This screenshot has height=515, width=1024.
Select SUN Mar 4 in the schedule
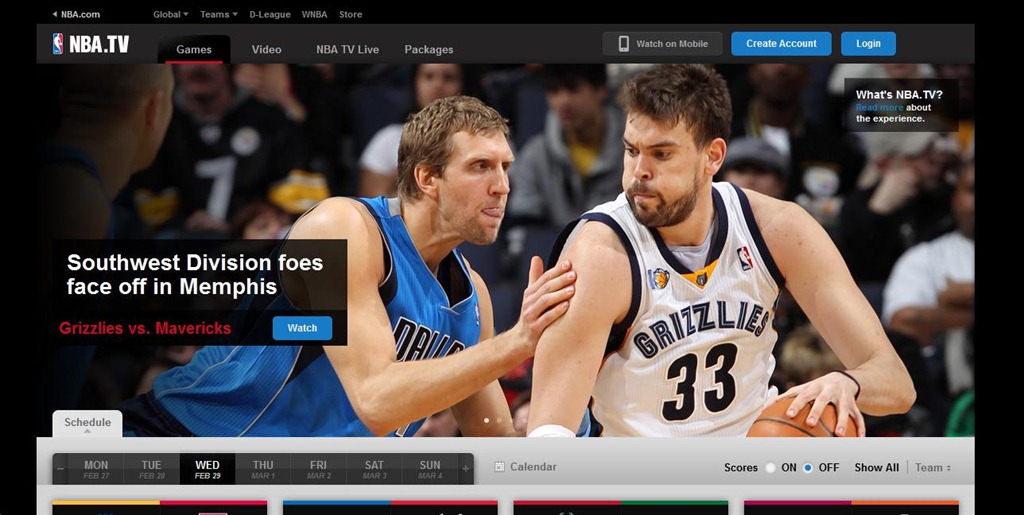coord(430,469)
